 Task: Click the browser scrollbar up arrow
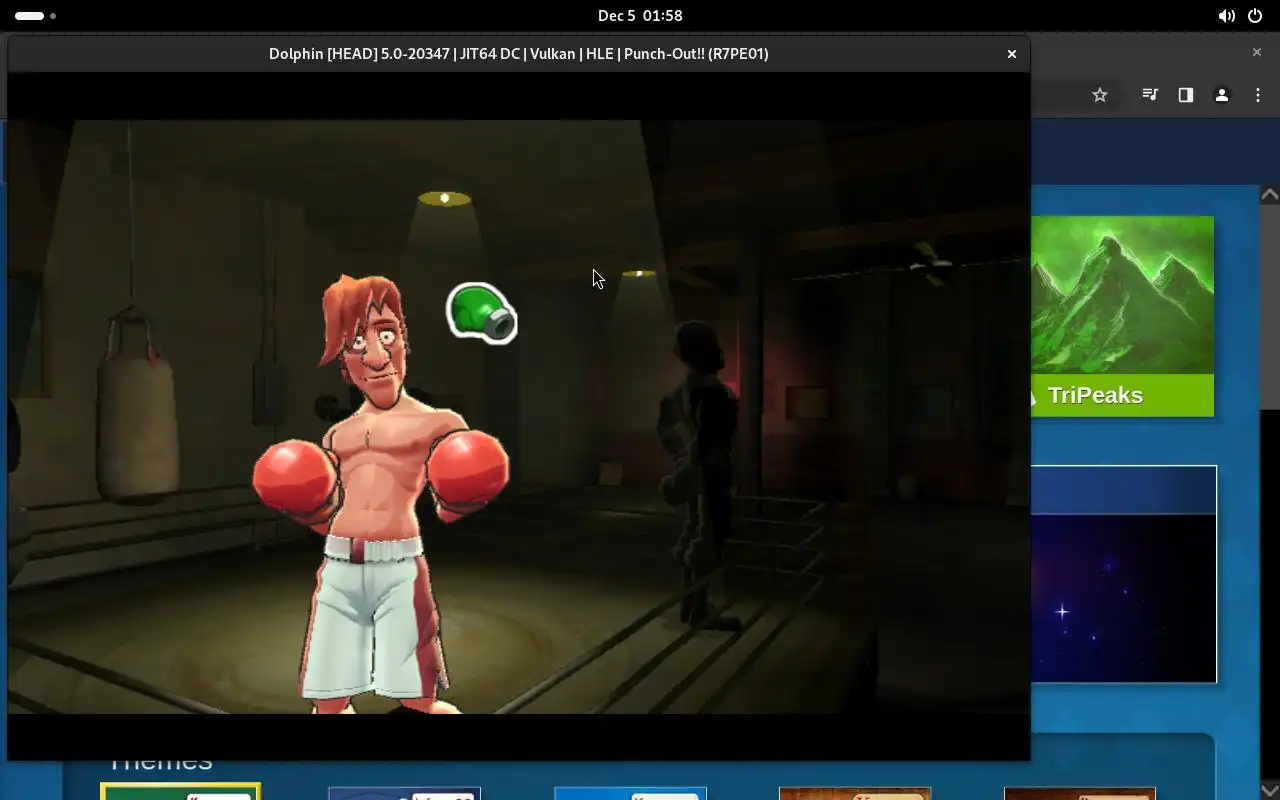(x=1270, y=195)
